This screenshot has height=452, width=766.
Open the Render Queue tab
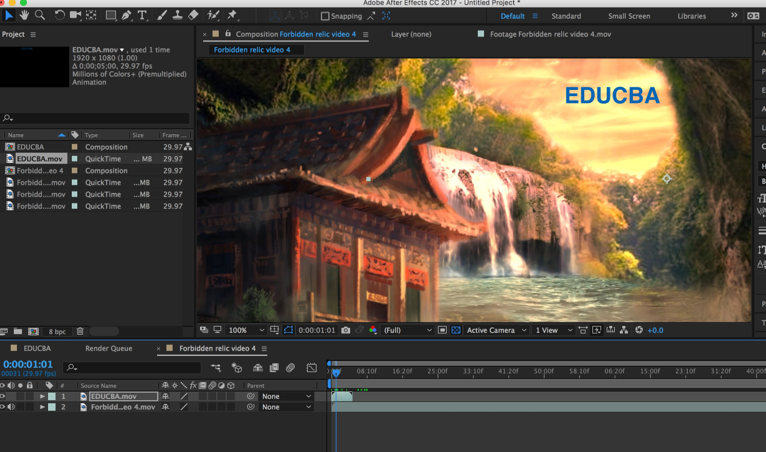108,348
